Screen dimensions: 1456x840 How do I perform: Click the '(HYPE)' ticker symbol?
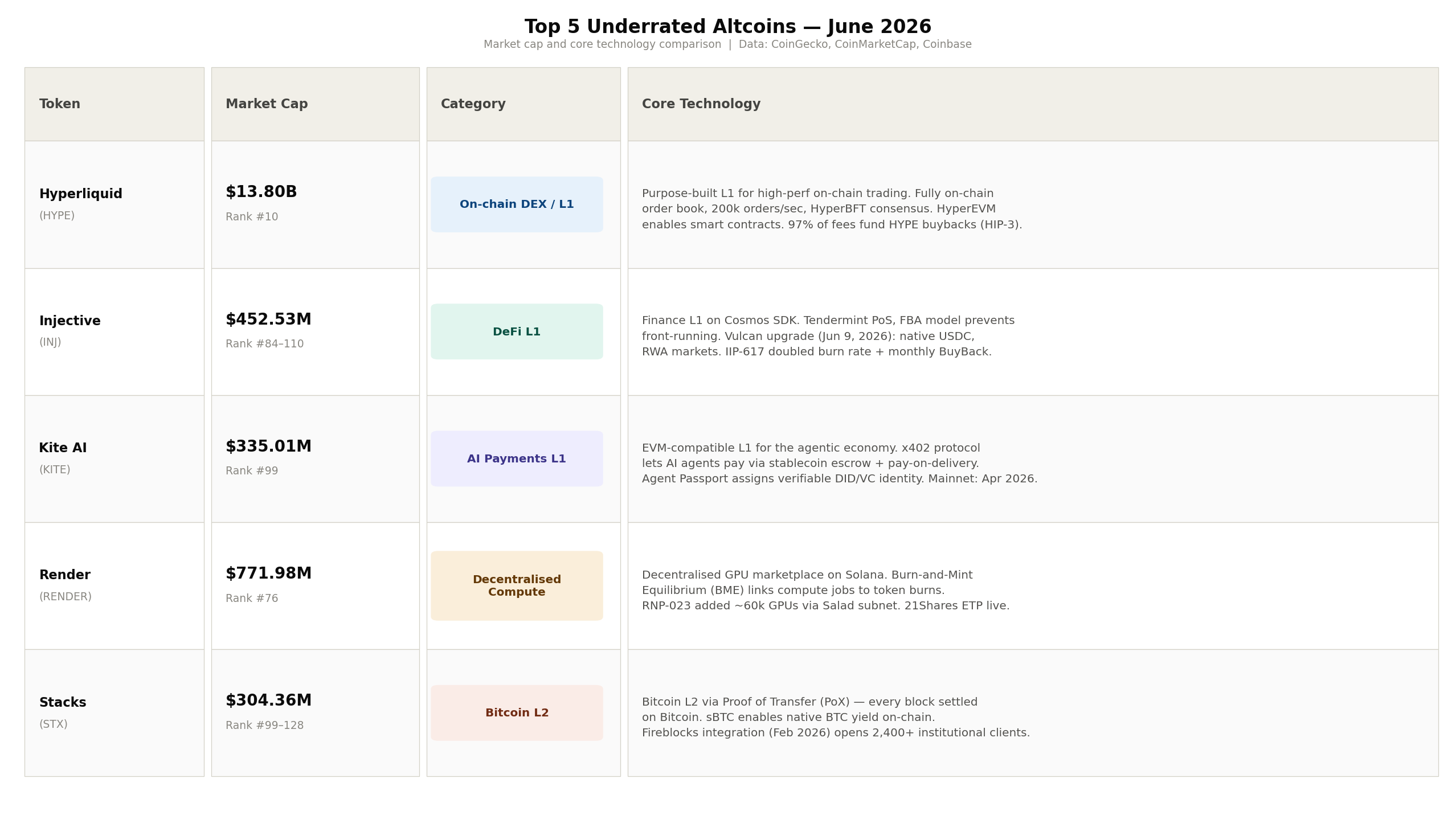(x=56, y=216)
